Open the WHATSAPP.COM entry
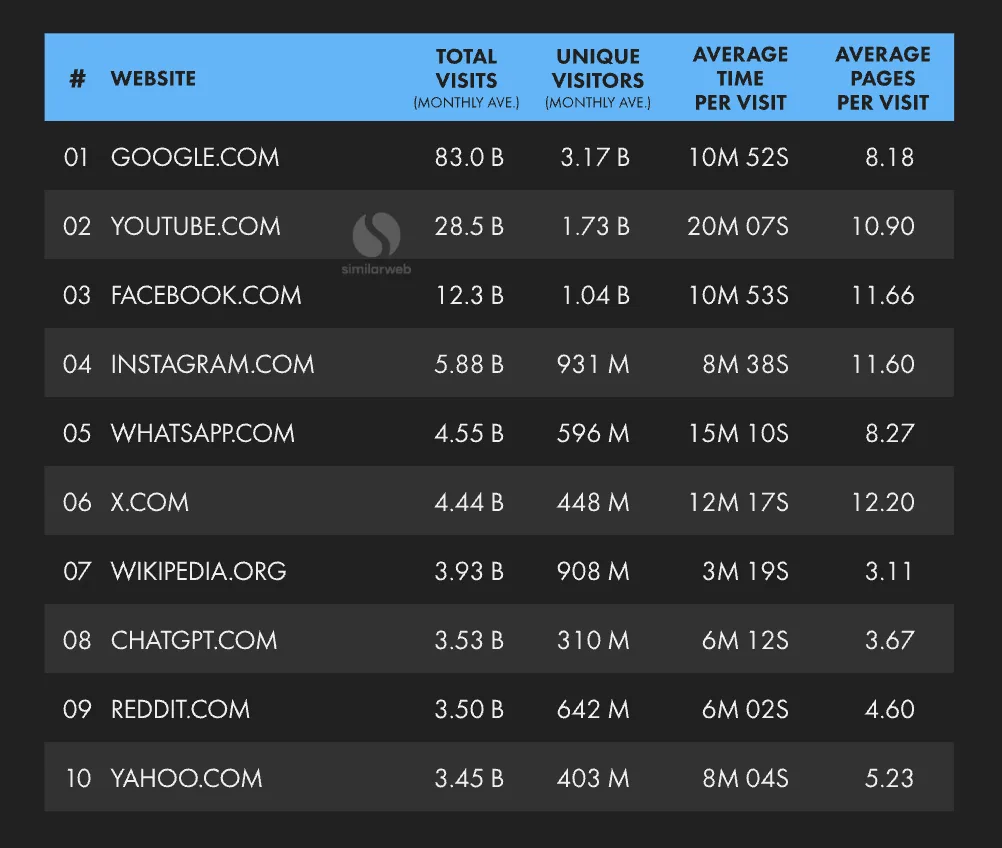The width and height of the screenshot is (1002, 848). [x=203, y=433]
